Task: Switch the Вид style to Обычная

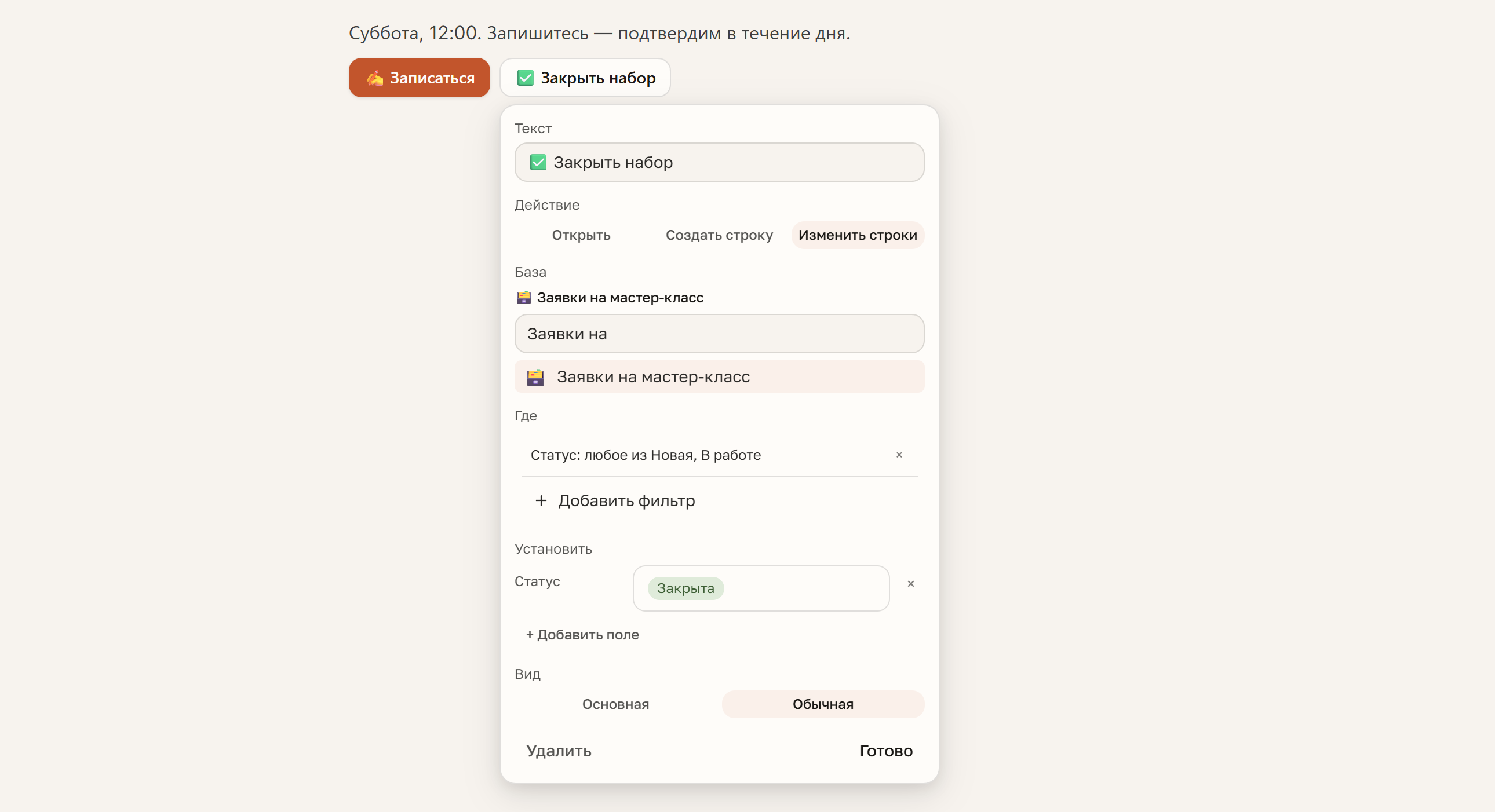Action: [x=823, y=704]
